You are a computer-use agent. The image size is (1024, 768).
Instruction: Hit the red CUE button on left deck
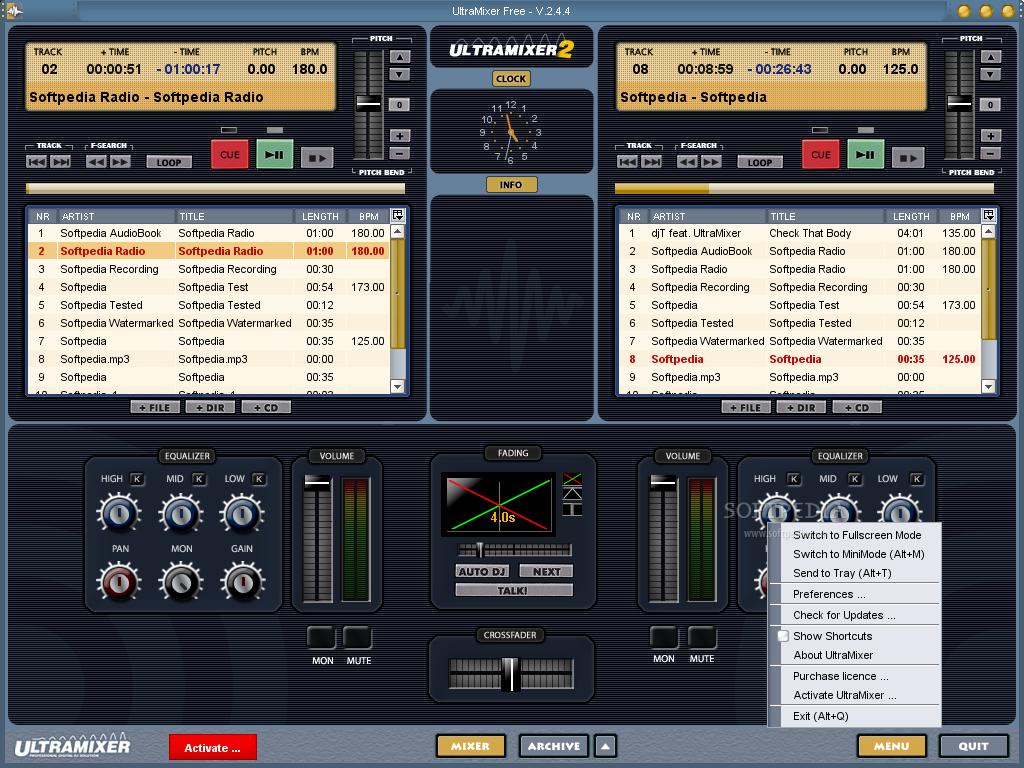[x=230, y=155]
